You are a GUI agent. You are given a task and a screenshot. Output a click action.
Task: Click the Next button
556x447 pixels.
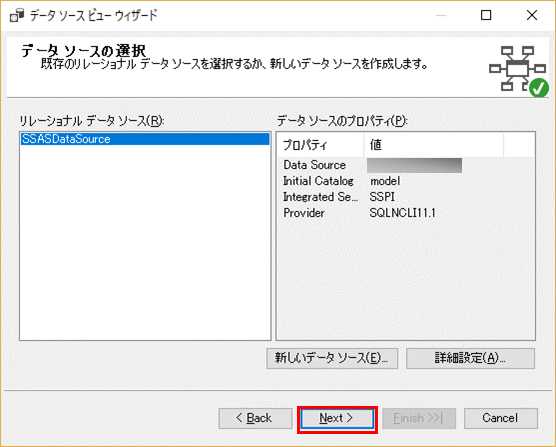337,418
